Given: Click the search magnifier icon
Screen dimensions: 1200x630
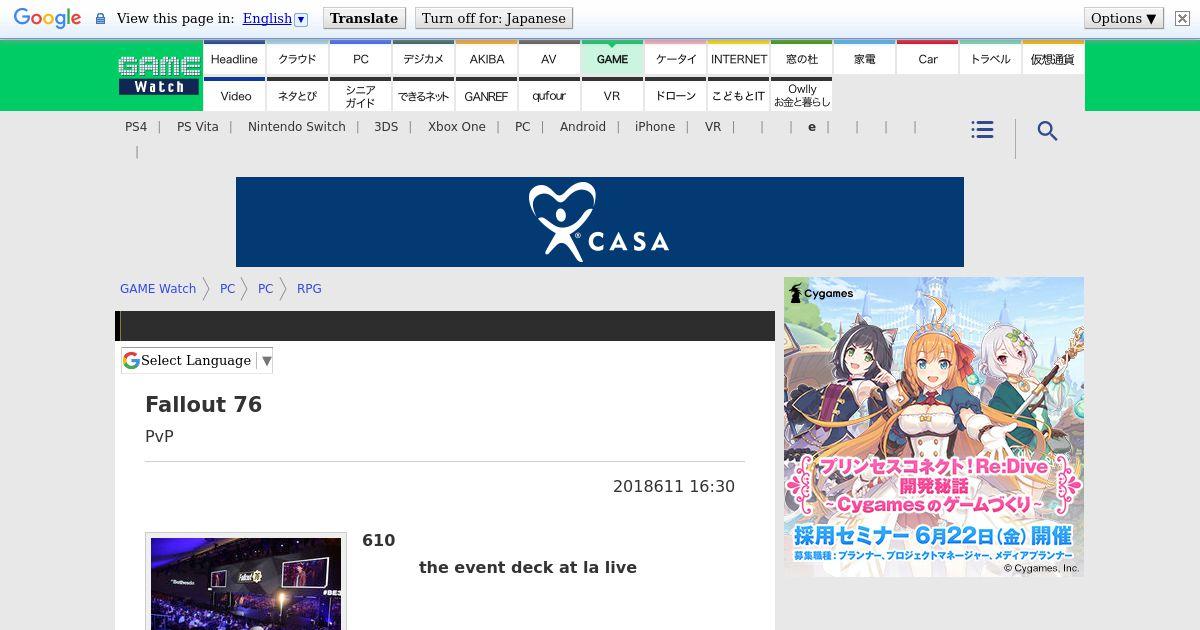Looking at the screenshot, I should (1047, 131).
